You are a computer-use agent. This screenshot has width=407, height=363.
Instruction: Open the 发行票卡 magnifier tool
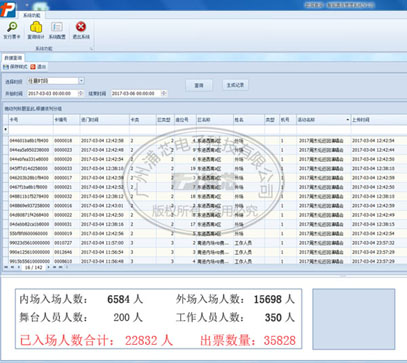(x=12, y=30)
